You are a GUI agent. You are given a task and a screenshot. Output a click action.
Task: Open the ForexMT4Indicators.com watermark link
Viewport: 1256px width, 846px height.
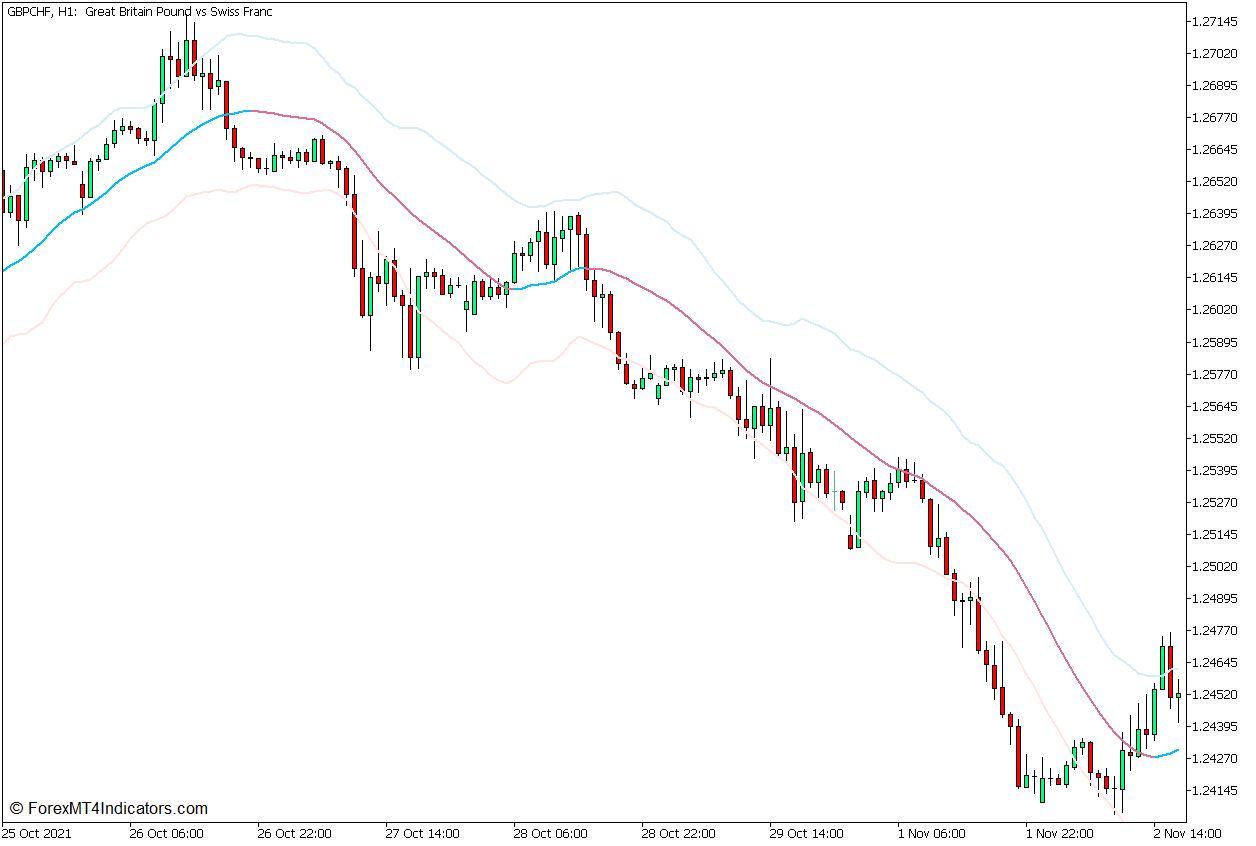click(x=110, y=806)
